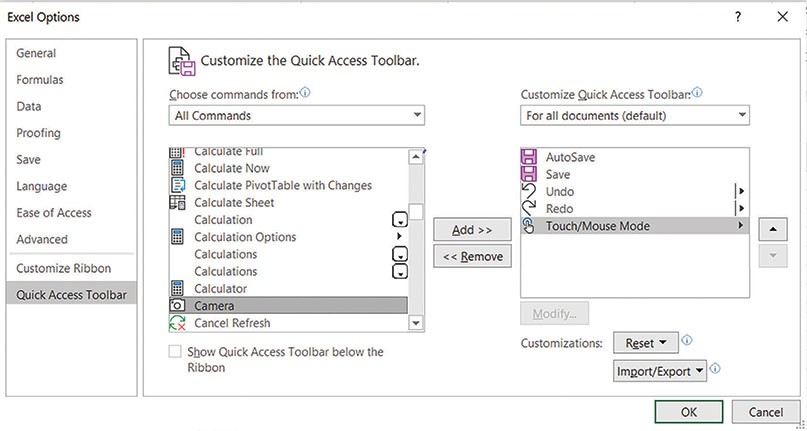The width and height of the screenshot is (807, 431).
Task: Click the Add >> button
Action: pyautogui.click(x=472, y=230)
